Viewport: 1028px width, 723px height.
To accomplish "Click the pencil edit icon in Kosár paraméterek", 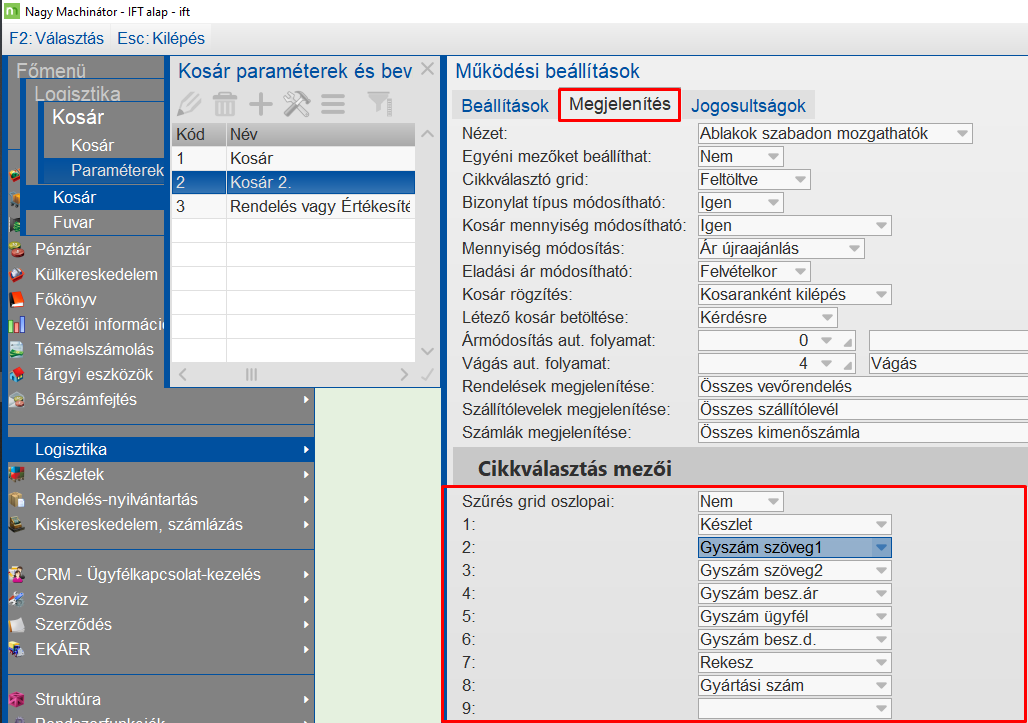I will (x=189, y=104).
